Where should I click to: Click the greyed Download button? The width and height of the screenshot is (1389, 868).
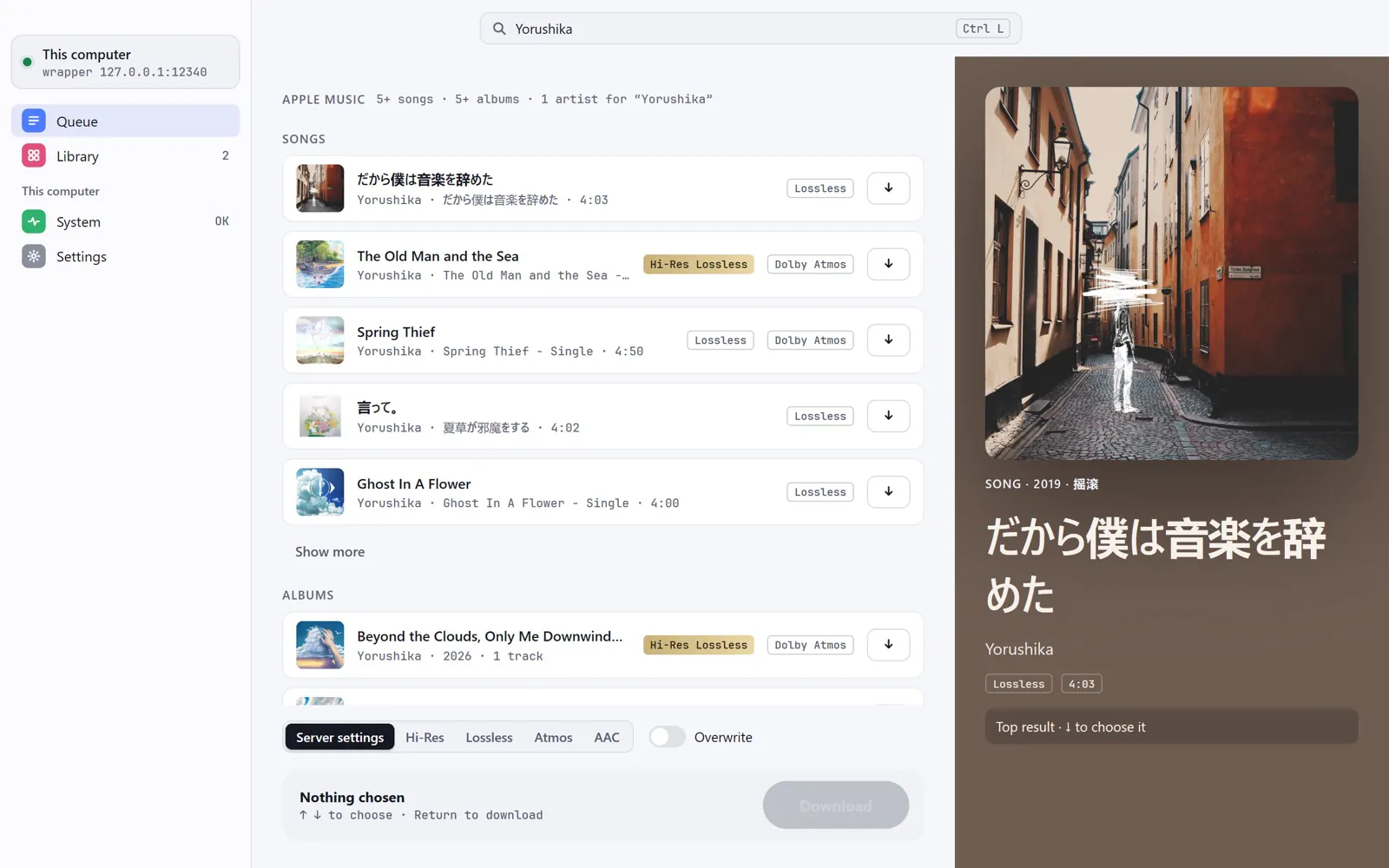836,805
